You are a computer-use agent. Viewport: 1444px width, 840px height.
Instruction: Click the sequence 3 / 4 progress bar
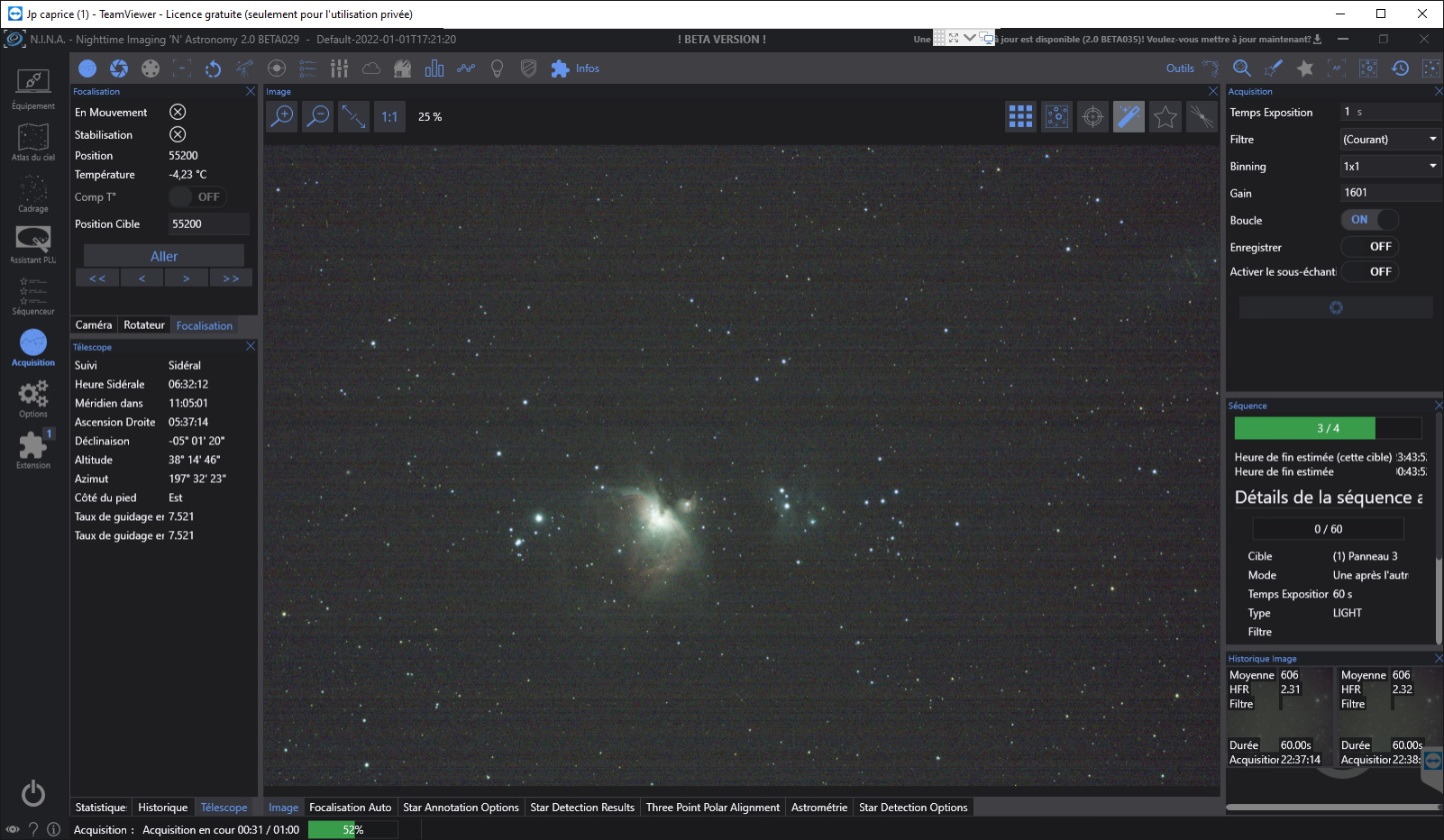[1328, 428]
